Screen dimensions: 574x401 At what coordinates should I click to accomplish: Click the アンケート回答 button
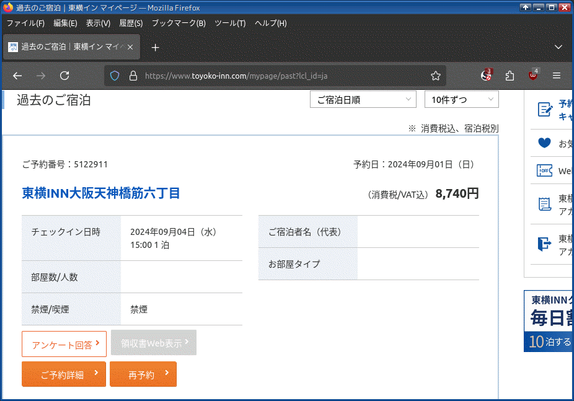pos(64,344)
